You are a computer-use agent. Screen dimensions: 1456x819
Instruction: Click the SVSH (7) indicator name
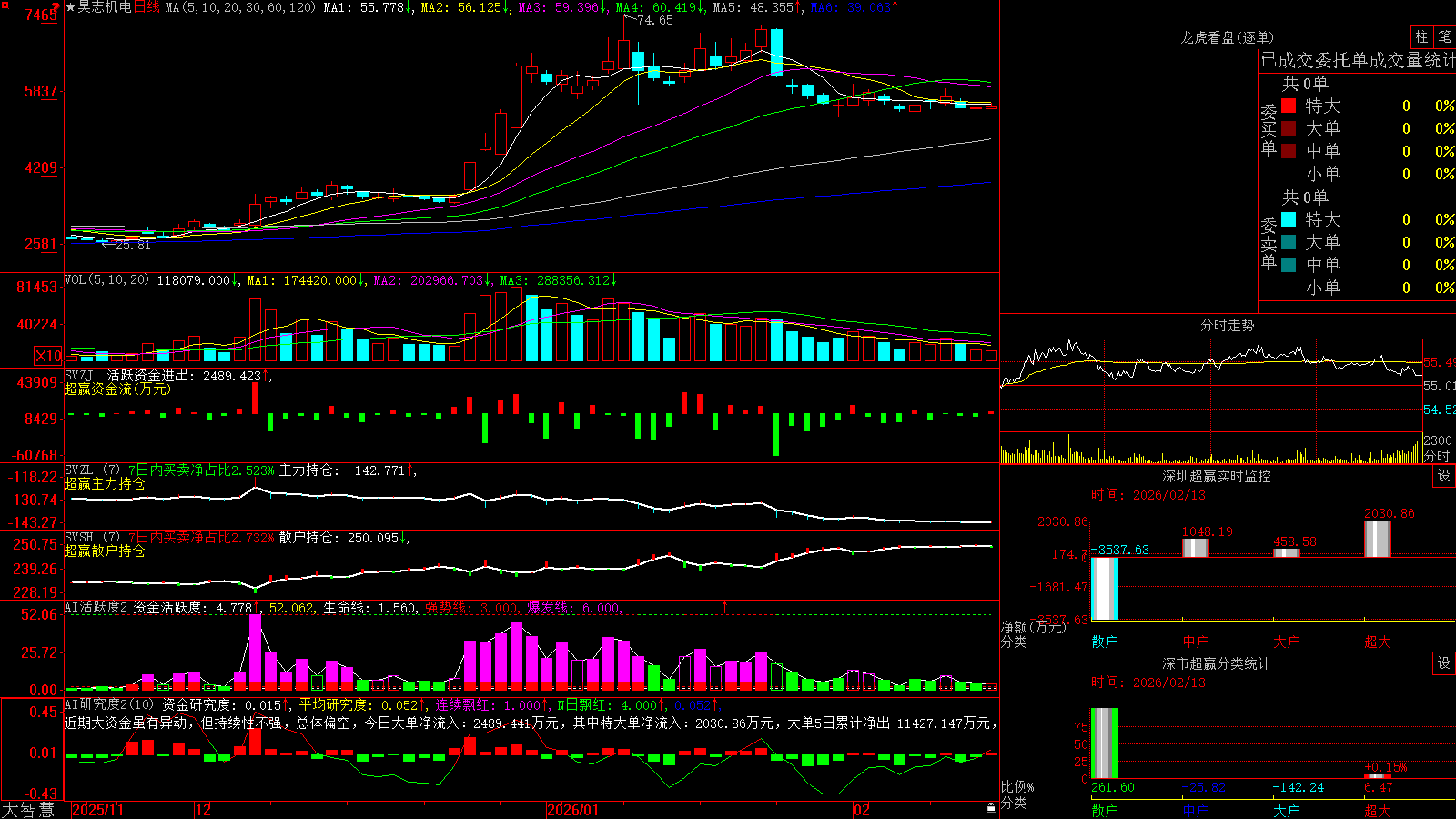[92, 537]
